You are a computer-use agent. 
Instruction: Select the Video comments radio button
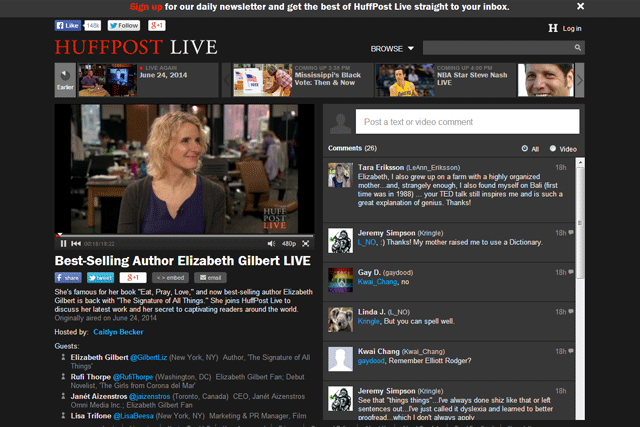[553, 149]
